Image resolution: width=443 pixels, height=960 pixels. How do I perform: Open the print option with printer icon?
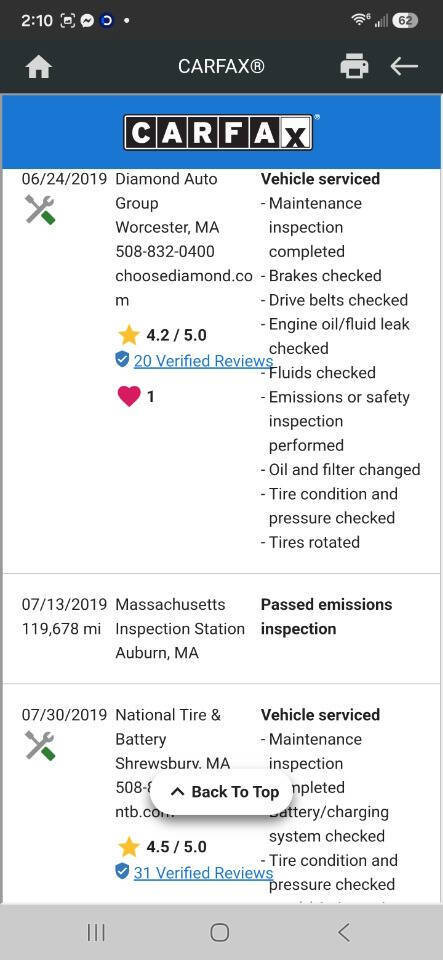coord(354,66)
